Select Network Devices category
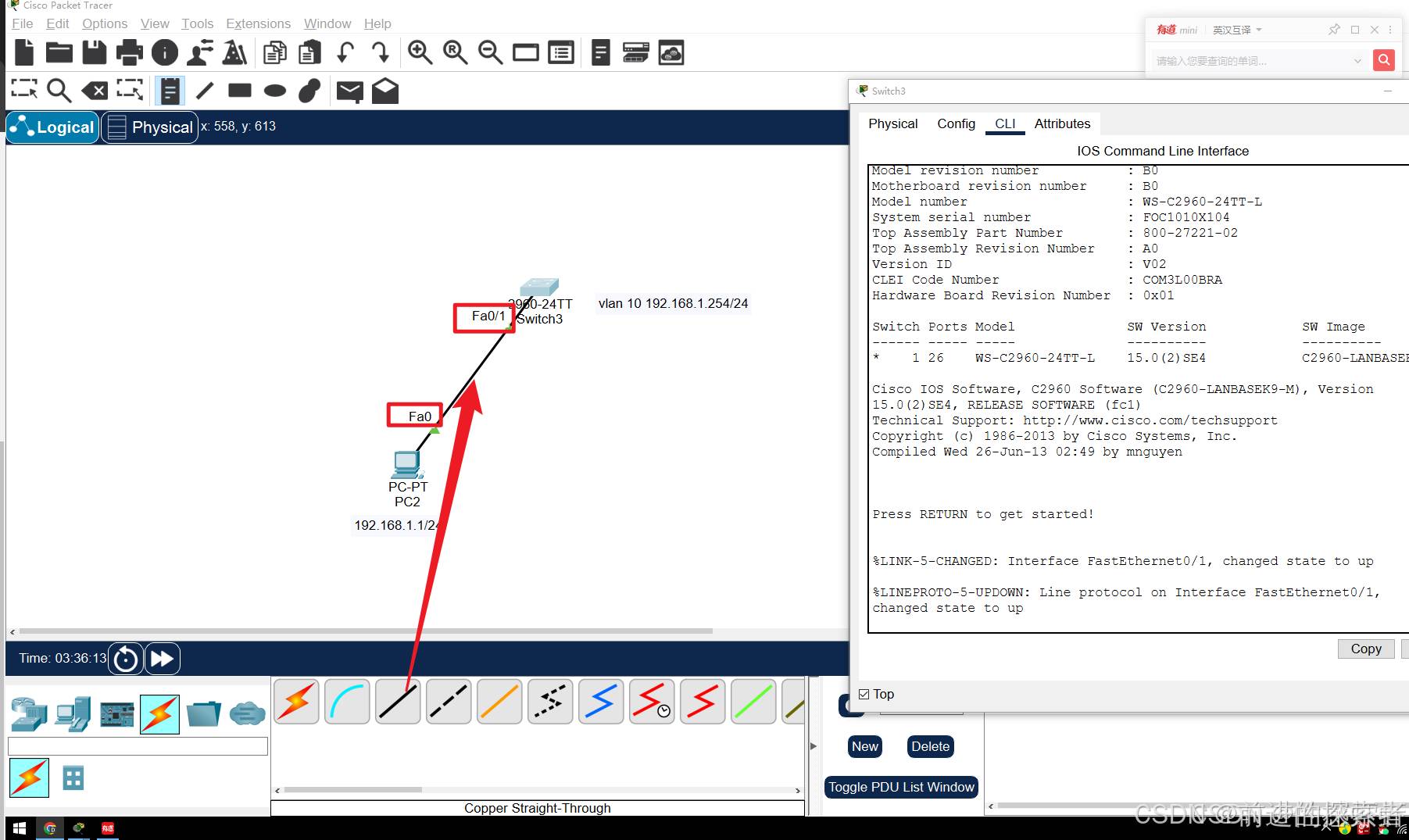Screen dimensions: 1409x840 pos(30,714)
